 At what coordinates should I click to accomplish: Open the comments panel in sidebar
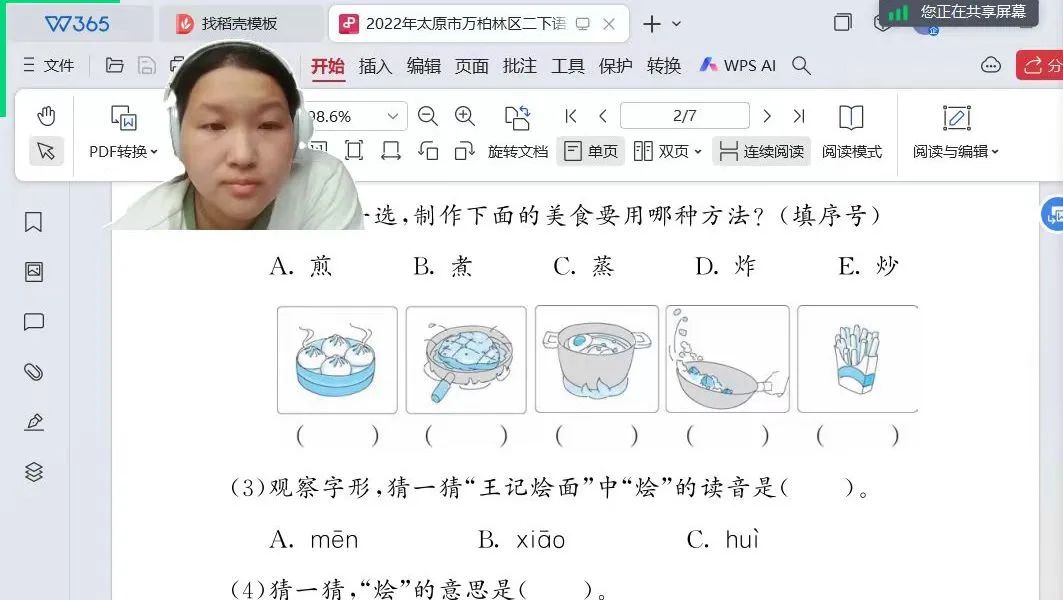[x=34, y=322]
